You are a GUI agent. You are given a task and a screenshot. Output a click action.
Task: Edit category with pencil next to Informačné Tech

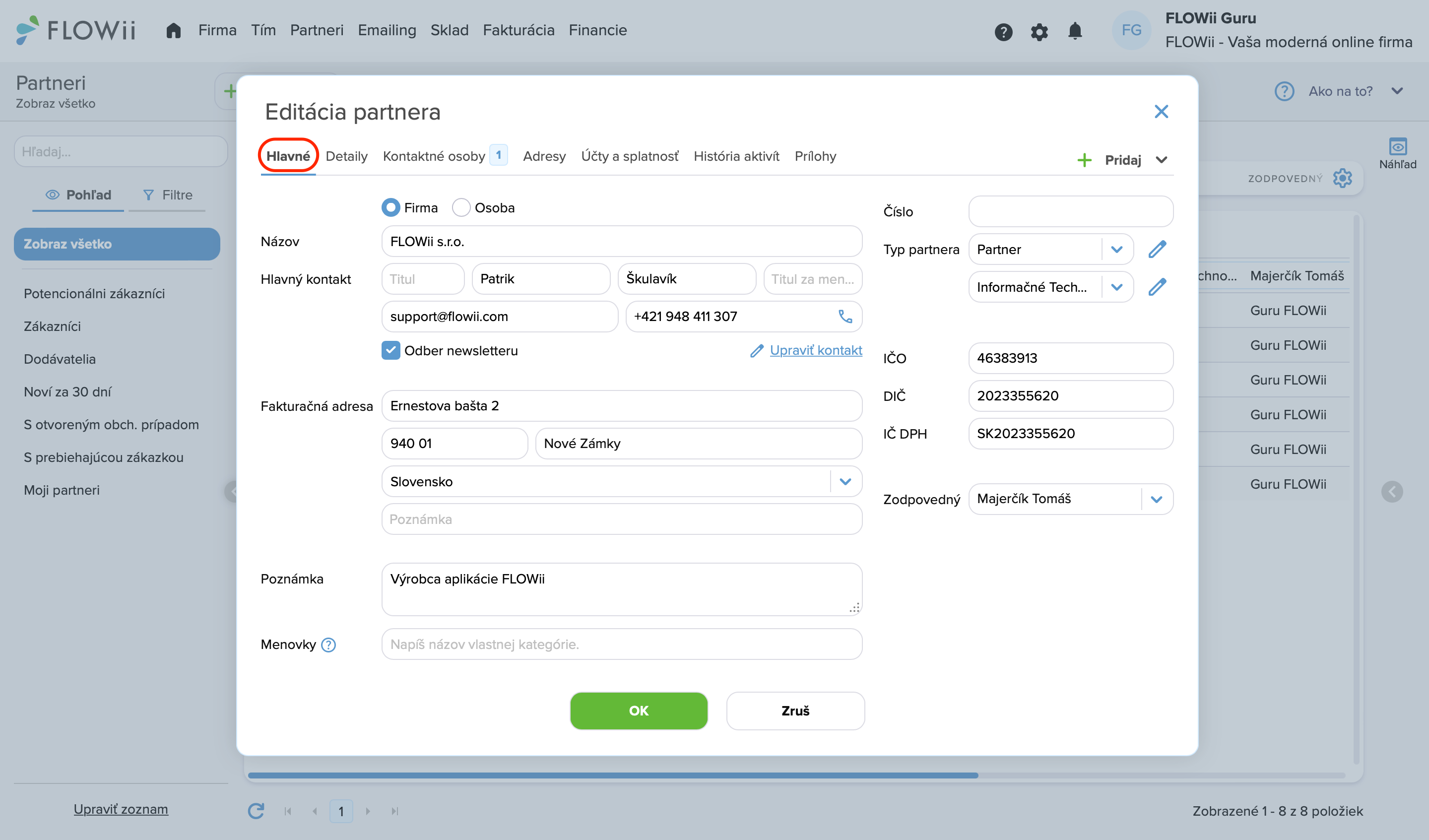[1157, 287]
